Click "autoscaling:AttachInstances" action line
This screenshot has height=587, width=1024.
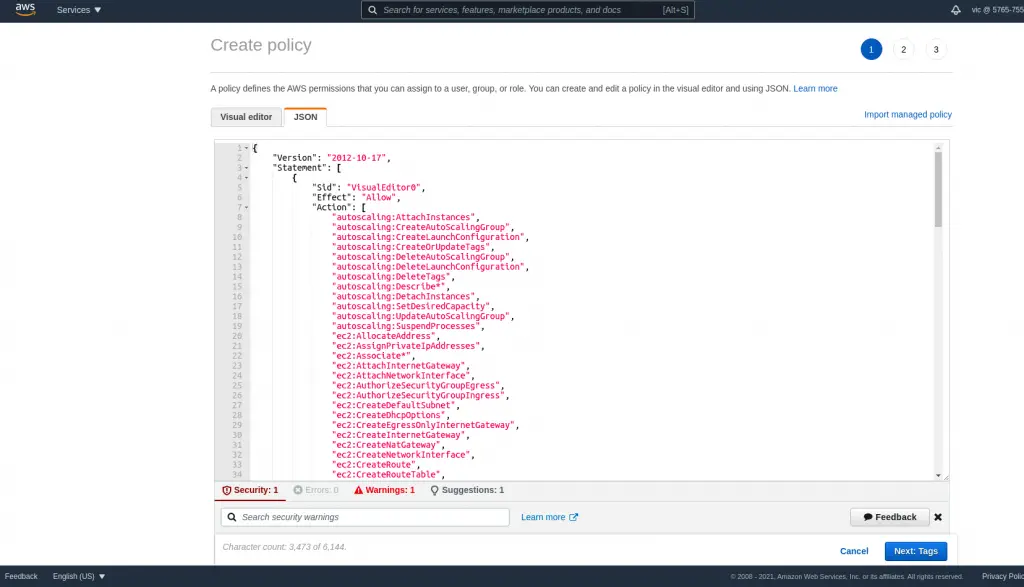pyautogui.click(x=404, y=217)
